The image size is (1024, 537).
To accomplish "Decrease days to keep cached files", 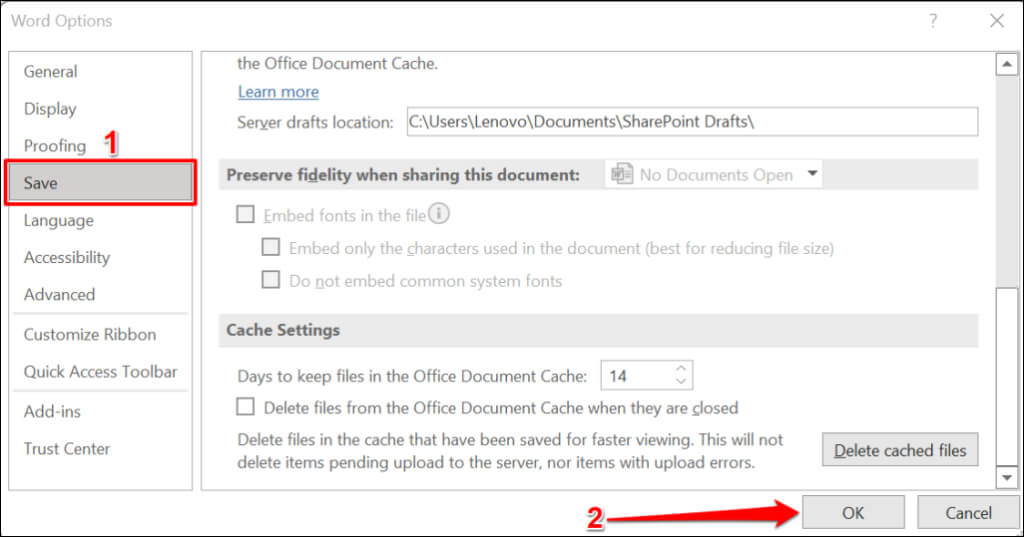I will (x=681, y=382).
